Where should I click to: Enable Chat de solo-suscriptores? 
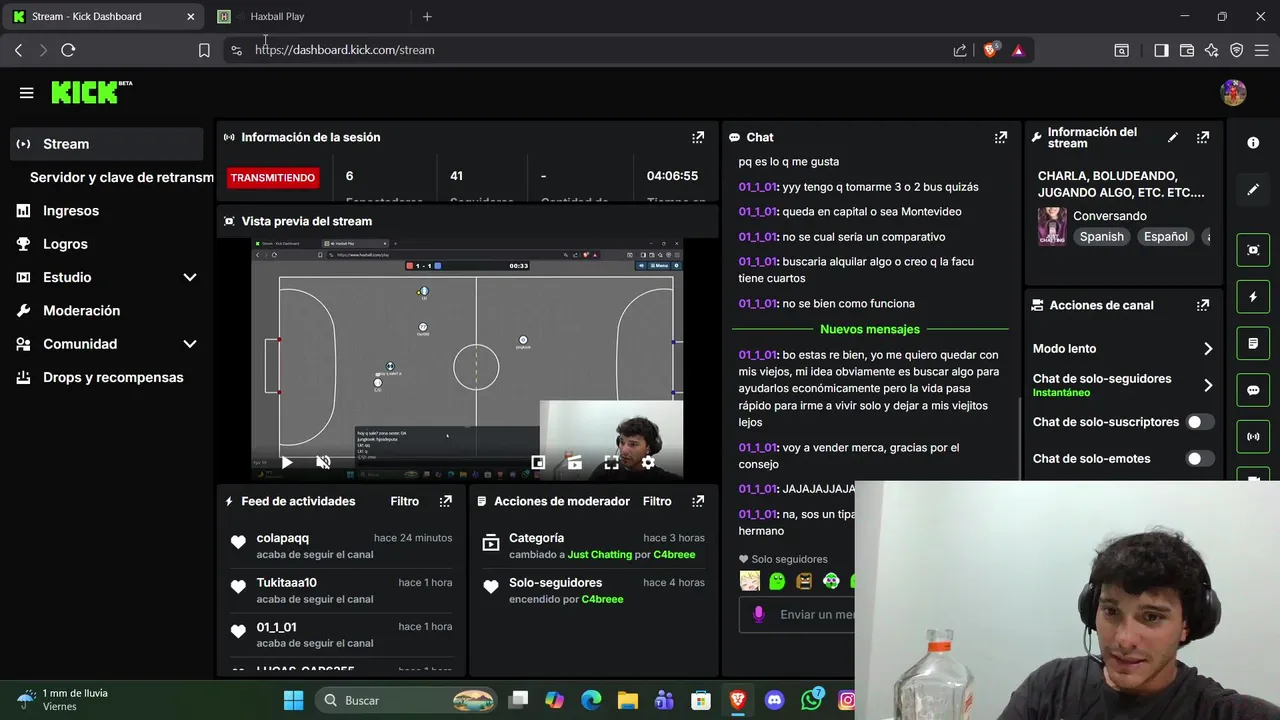(x=1199, y=422)
